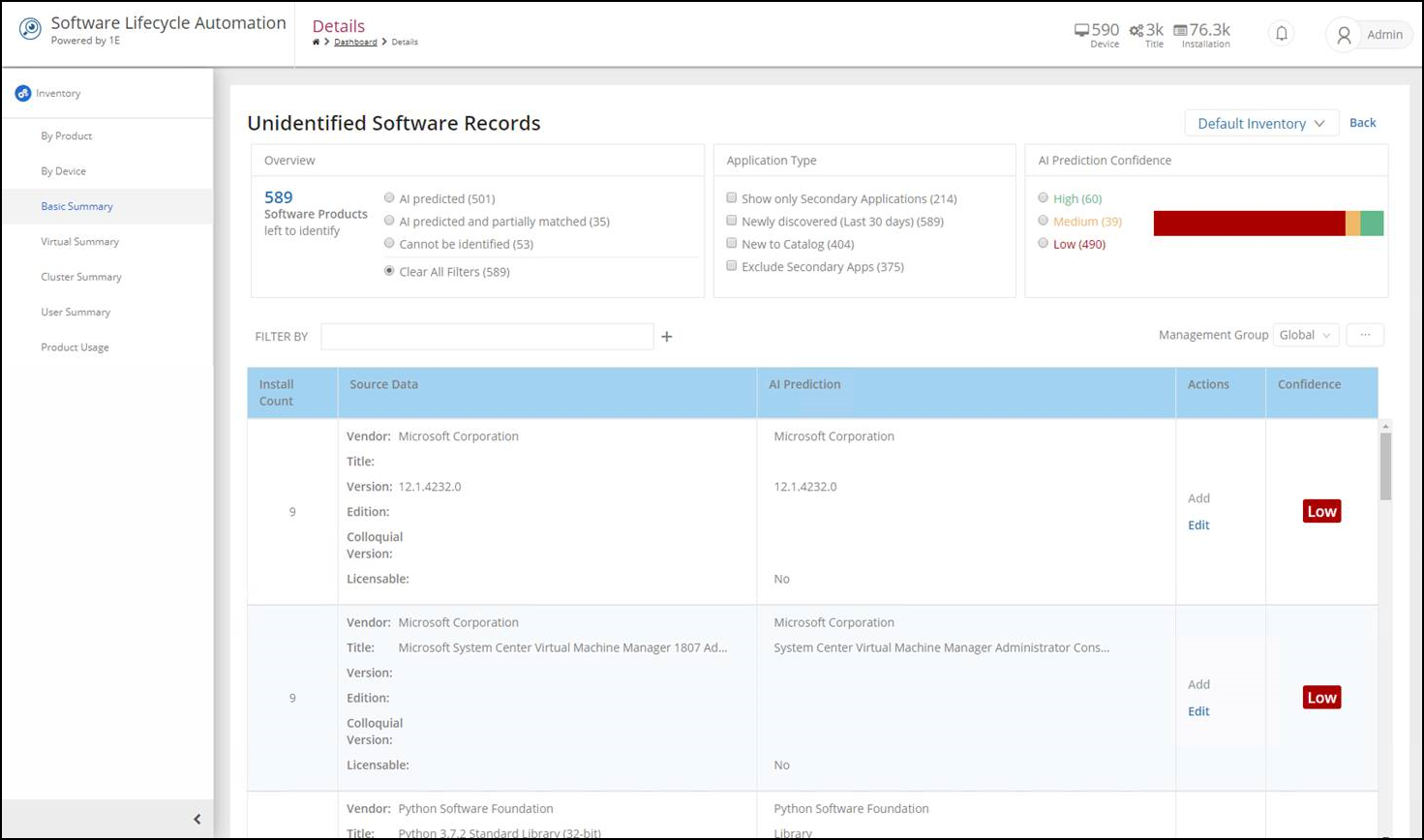Collapse sidebar using the left arrow icon
Image resolution: width=1424 pixels, height=840 pixels.
click(x=197, y=819)
